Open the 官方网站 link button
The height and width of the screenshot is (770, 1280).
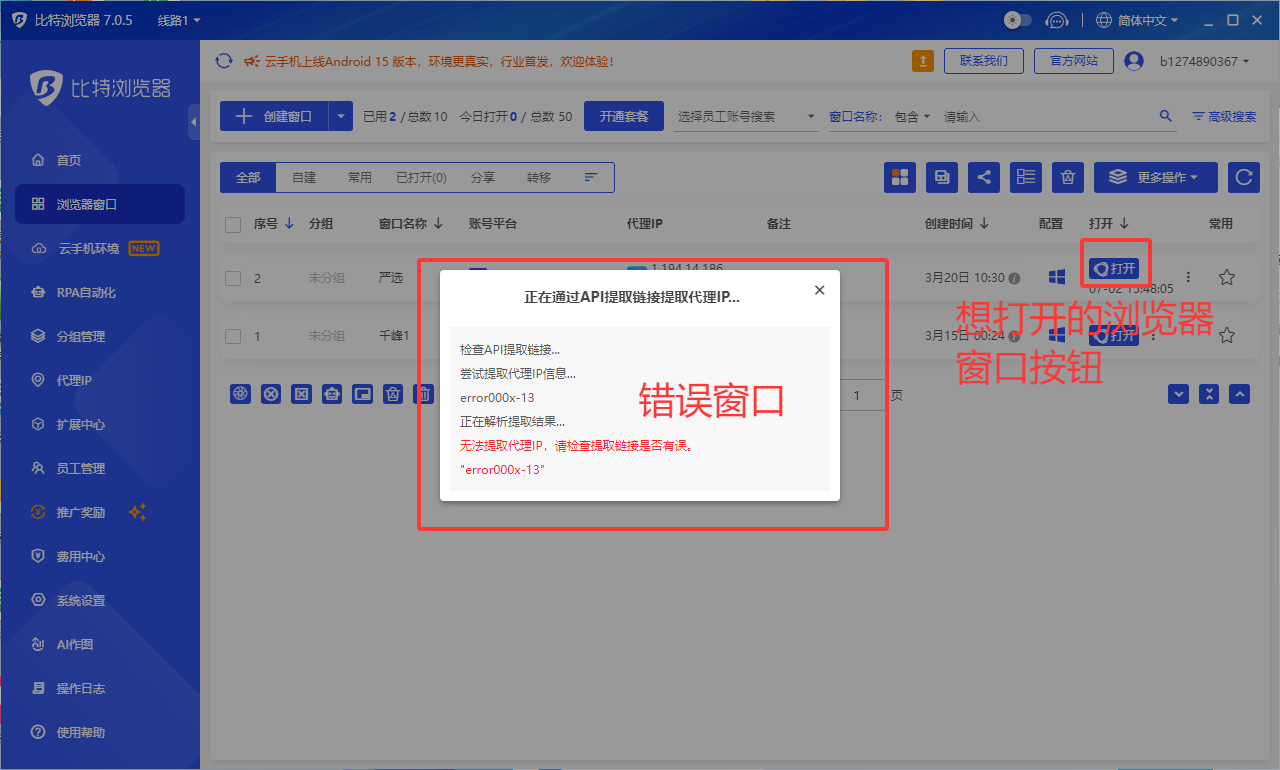[1074, 61]
